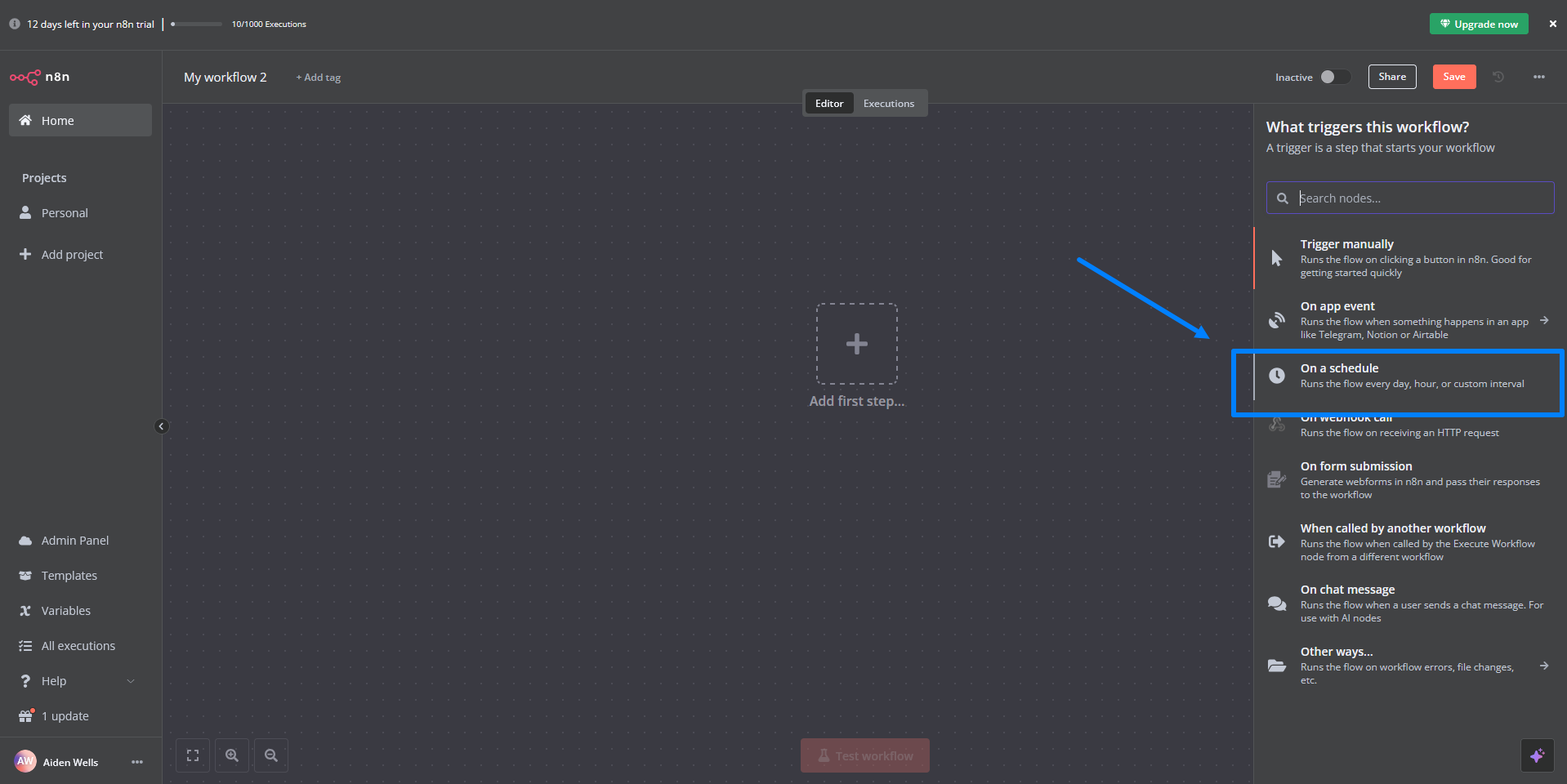Select On form submission trigger
Screen dimensions: 1567x784
point(1410,480)
